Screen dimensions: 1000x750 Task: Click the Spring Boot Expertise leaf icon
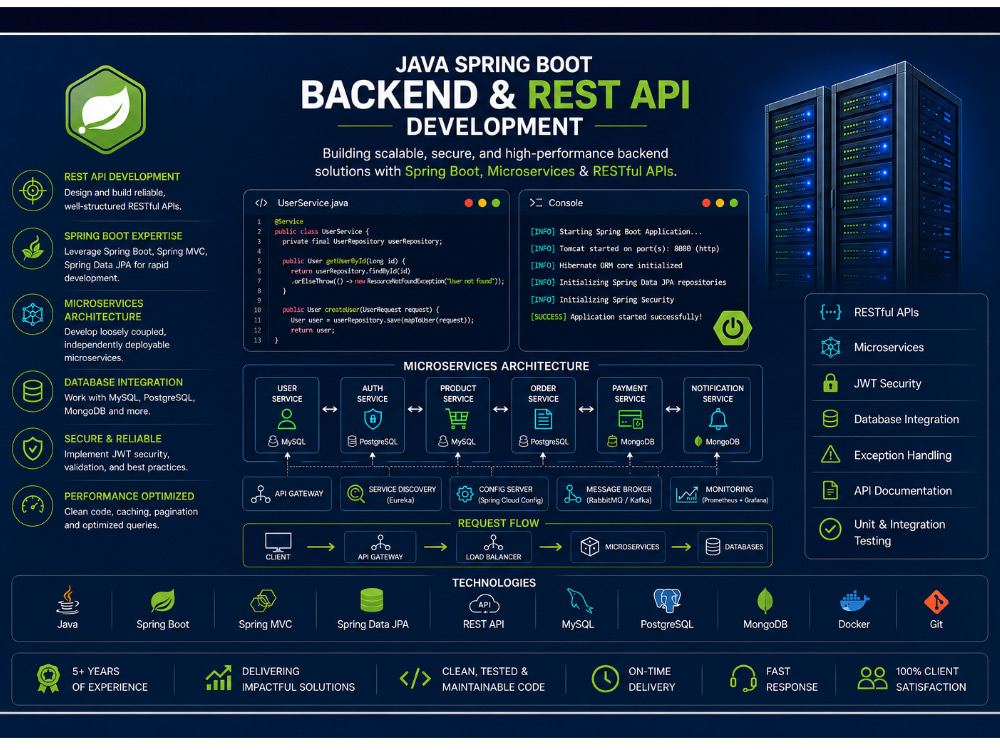click(x=33, y=249)
